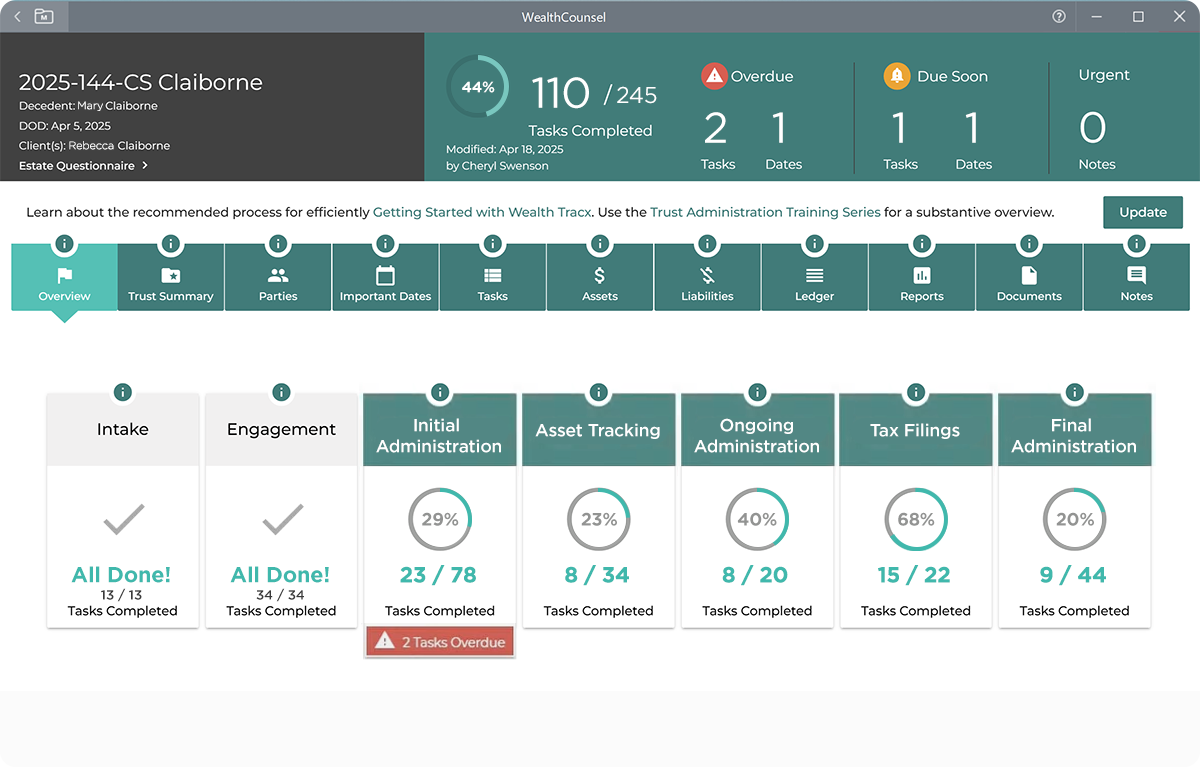Show info for Final Administration stage
The width and height of the screenshot is (1200, 767).
pyautogui.click(x=1074, y=392)
